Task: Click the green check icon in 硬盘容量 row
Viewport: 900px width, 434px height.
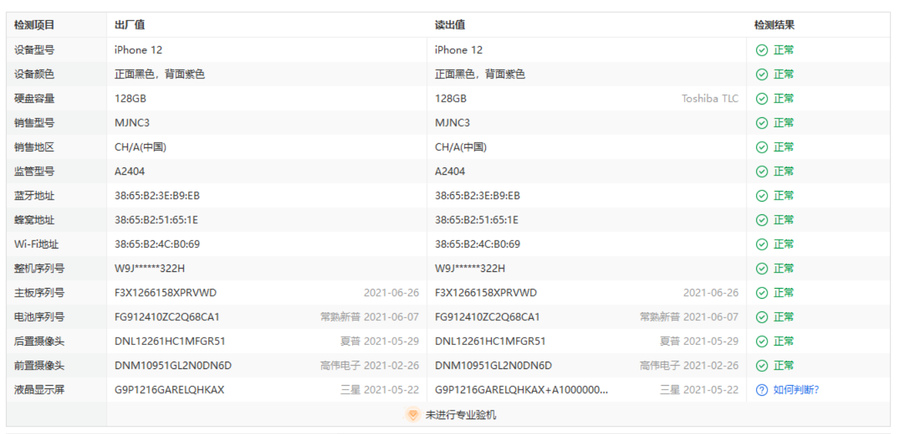Action: [x=762, y=99]
